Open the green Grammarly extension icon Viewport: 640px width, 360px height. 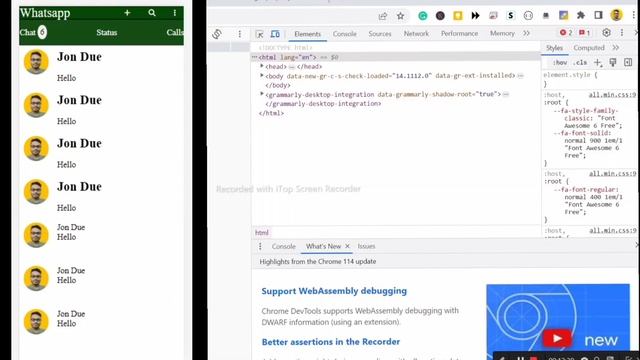point(423,16)
